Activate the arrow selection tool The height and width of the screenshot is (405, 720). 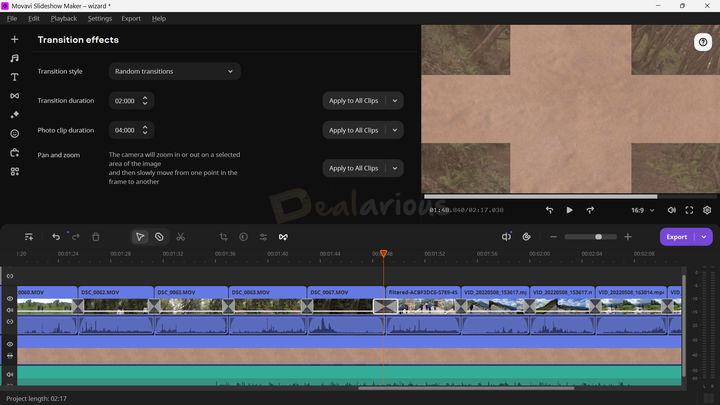[140, 237]
